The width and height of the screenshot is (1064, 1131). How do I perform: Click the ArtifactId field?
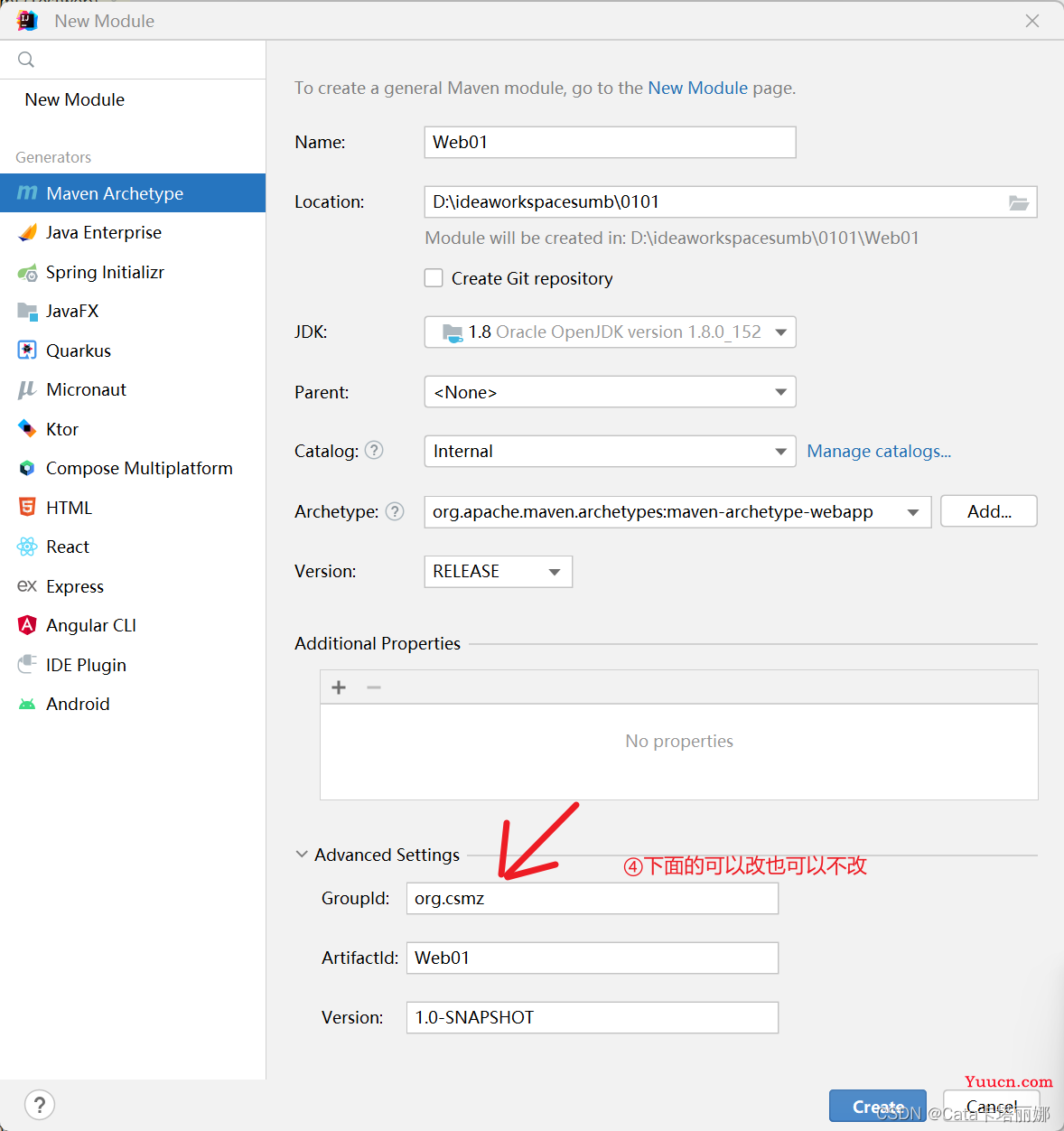593,958
